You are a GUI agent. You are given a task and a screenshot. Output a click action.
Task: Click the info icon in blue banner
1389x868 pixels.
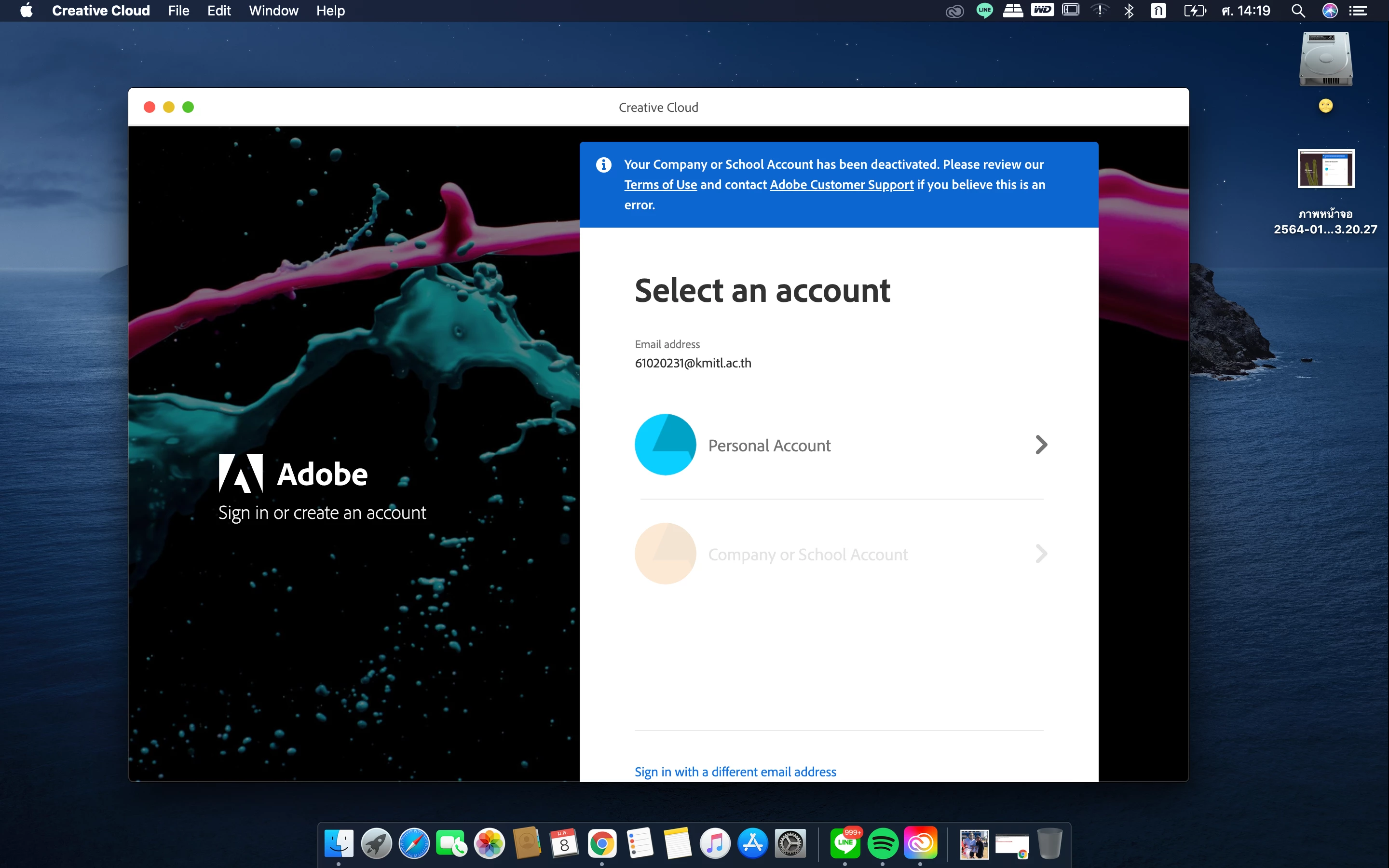(603, 165)
